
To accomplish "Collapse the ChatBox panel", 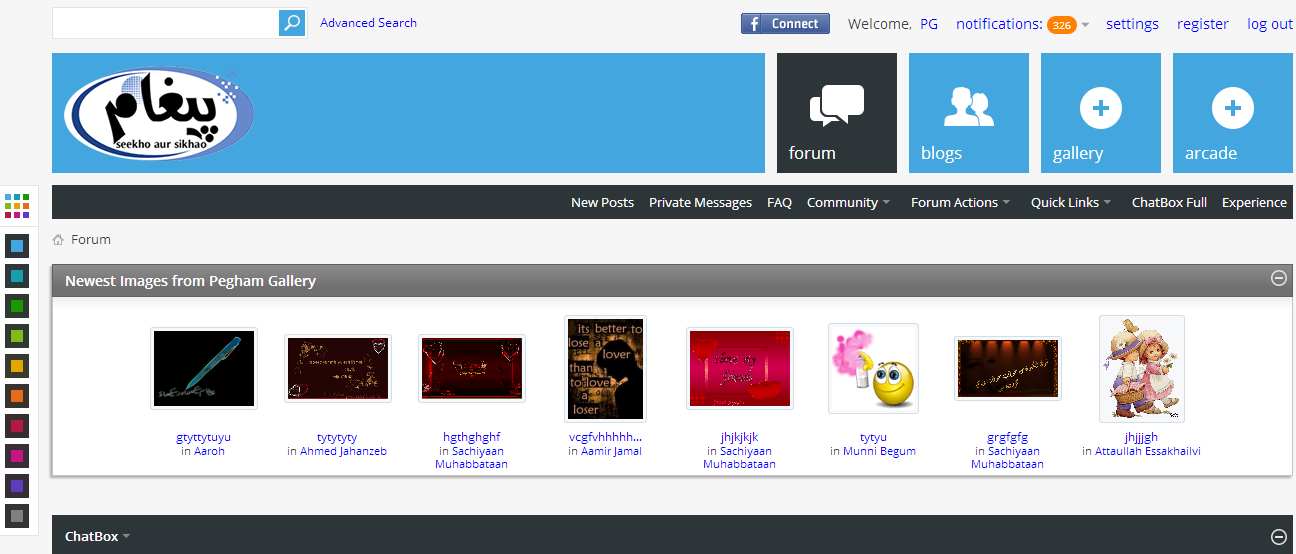I will [x=1278, y=536].
